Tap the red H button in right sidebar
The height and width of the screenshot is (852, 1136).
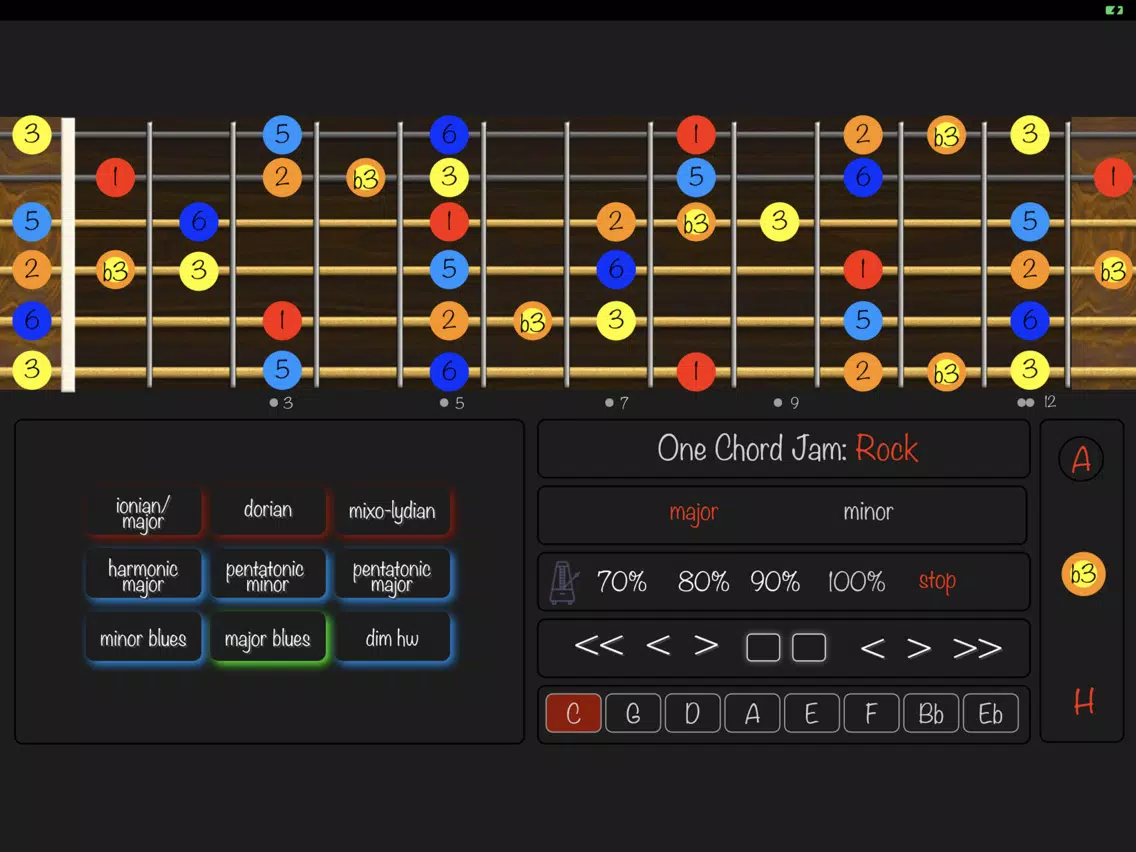pyautogui.click(x=1084, y=701)
